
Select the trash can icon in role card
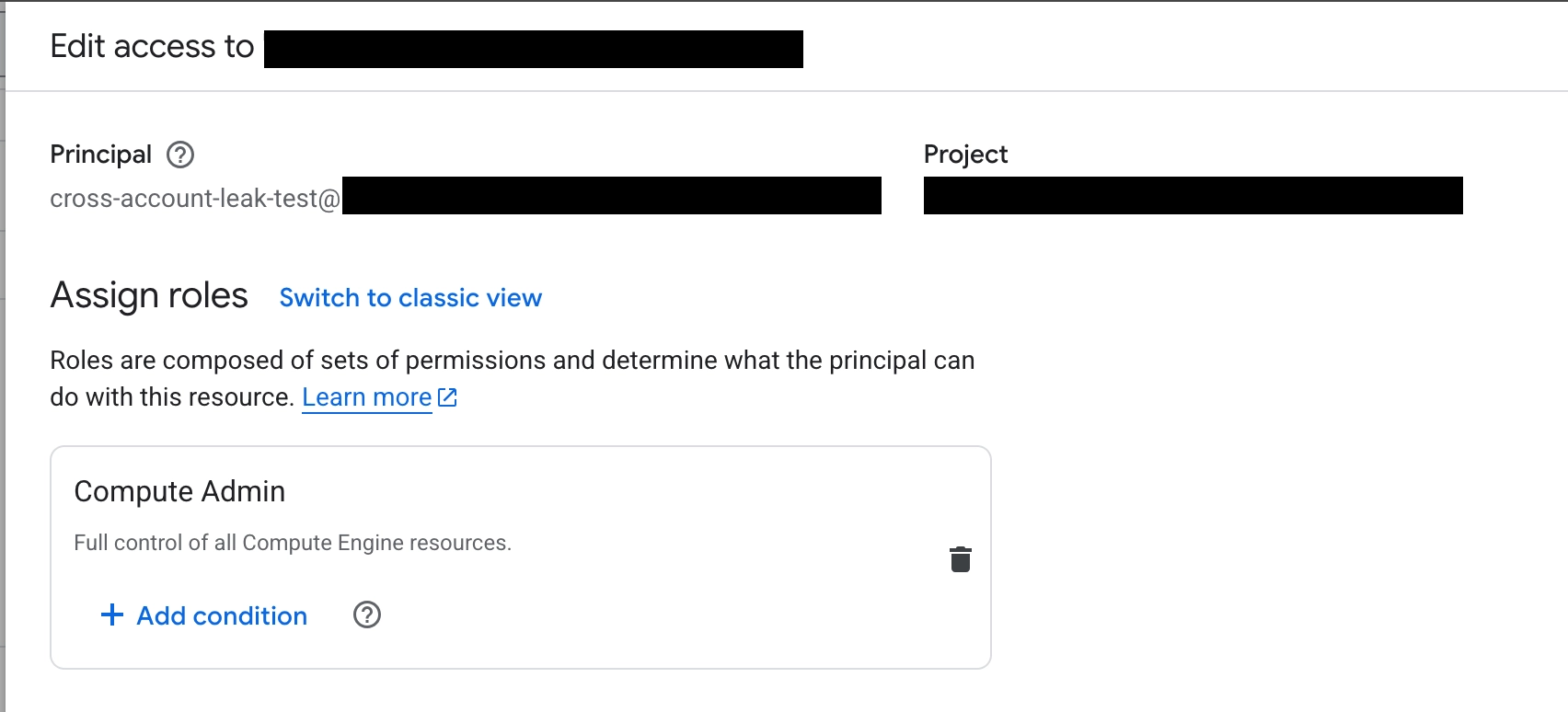coord(960,558)
